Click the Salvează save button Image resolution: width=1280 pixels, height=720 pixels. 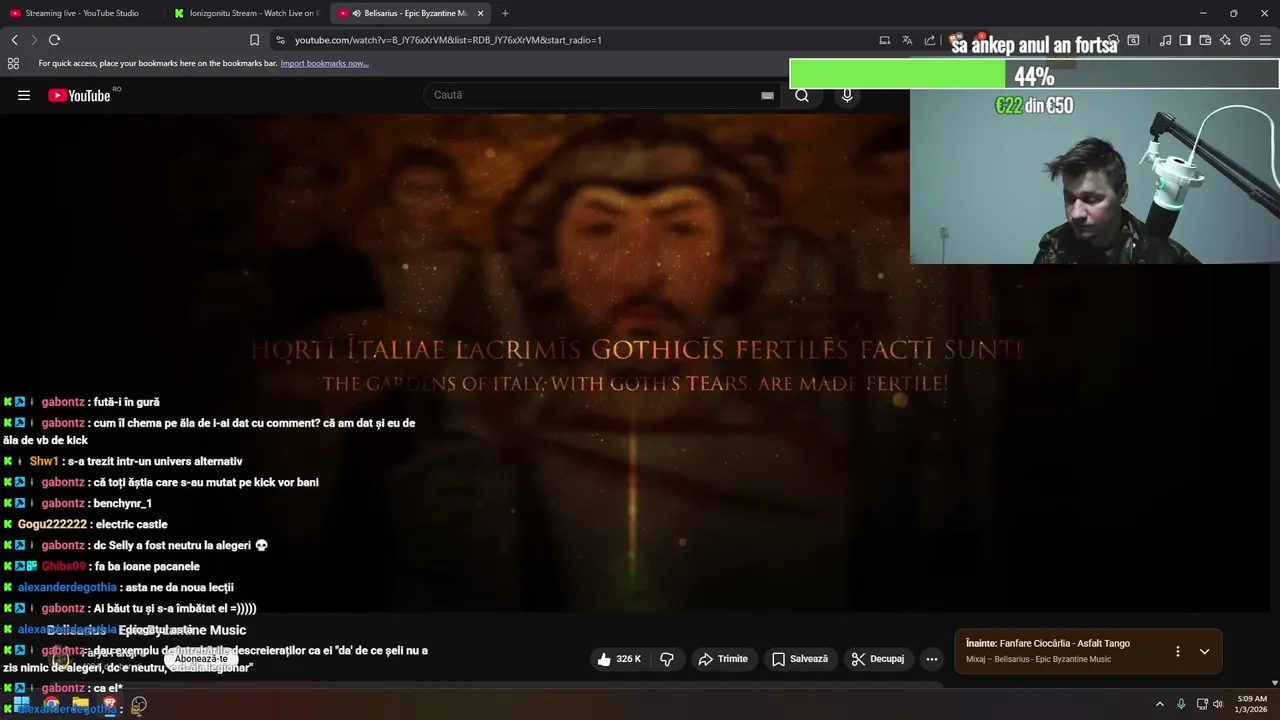[x=800, y=659]
